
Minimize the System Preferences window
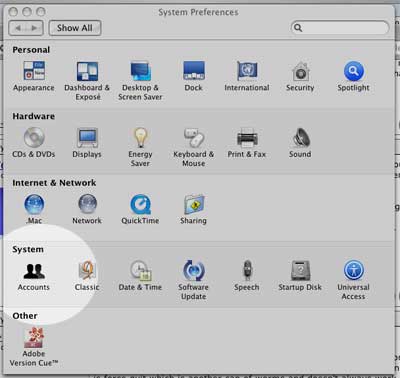[27, 12]
